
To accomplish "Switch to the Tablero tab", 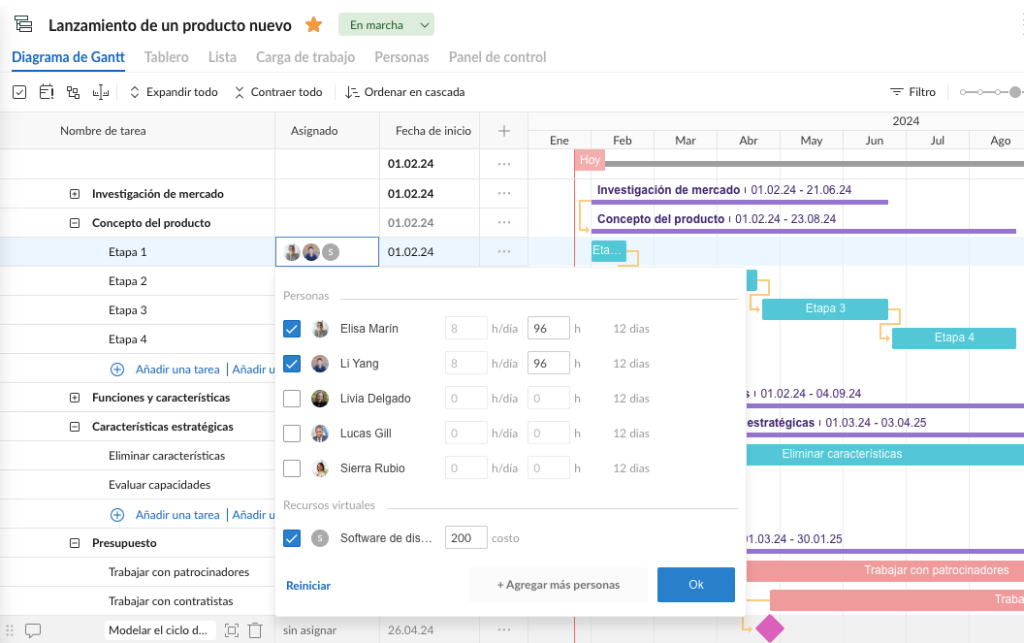I will pos(166,57).
